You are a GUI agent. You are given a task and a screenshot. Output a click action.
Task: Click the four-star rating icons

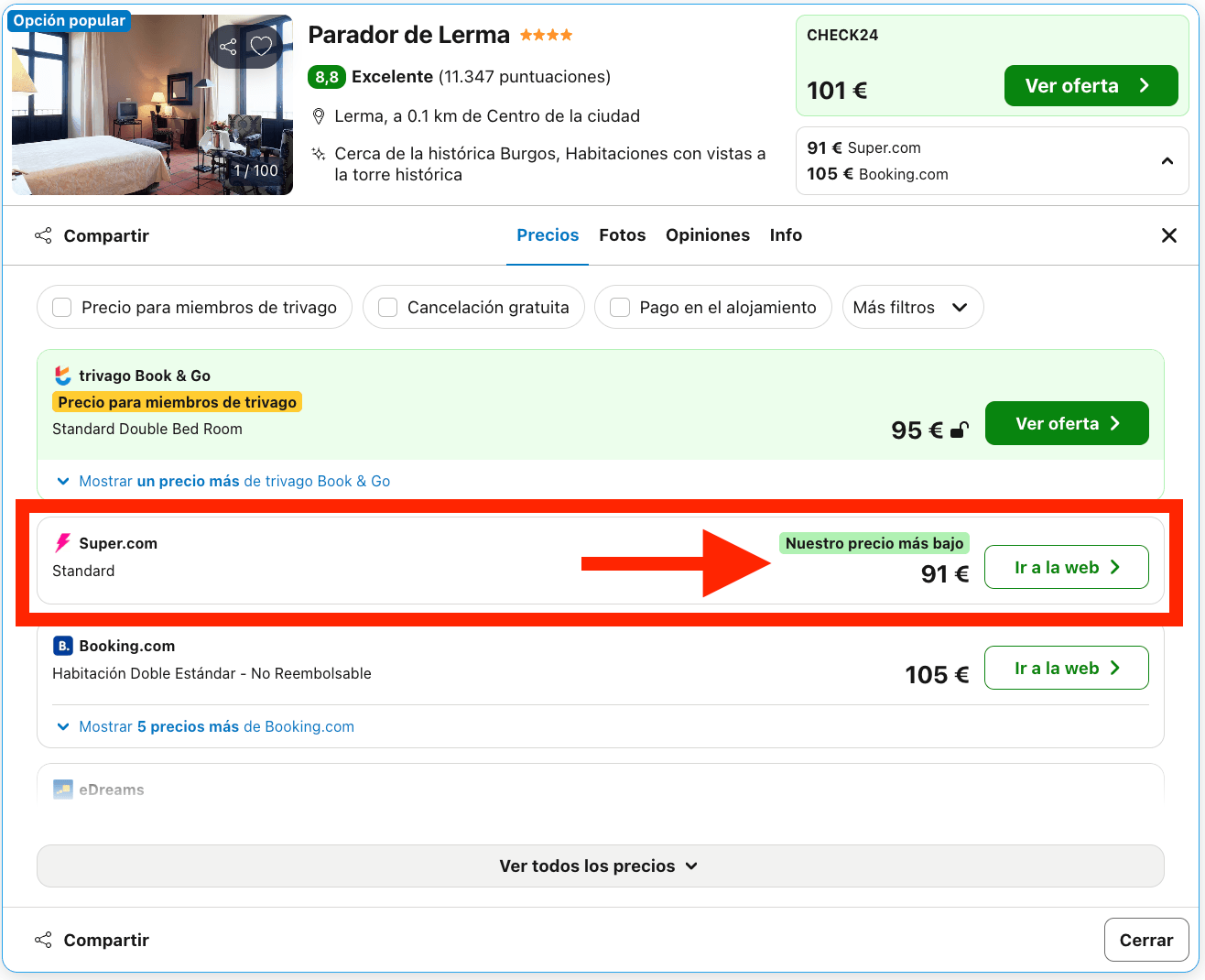547,36
